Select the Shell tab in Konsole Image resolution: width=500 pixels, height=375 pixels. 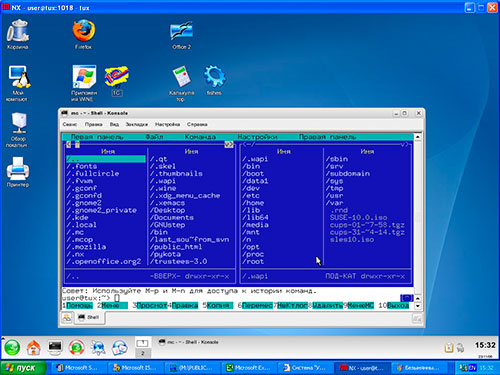tap(89, 317)
